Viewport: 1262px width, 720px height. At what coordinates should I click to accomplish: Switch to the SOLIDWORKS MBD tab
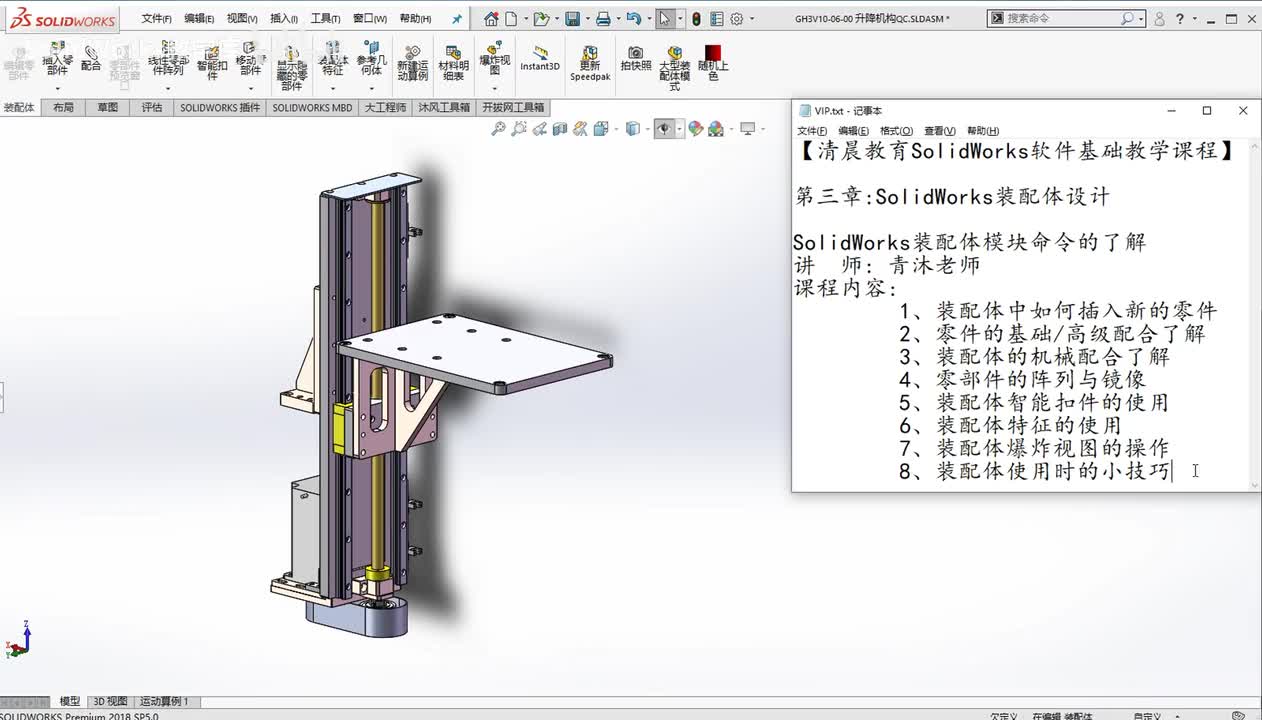pyautogui.click(x=312, y=107)
